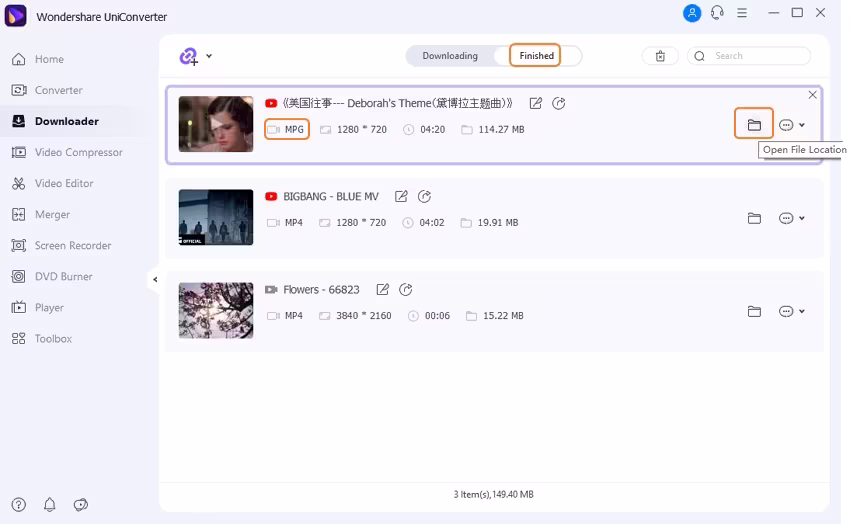Rename the Deborah's Theme item with edit icon

pos(536,103)
